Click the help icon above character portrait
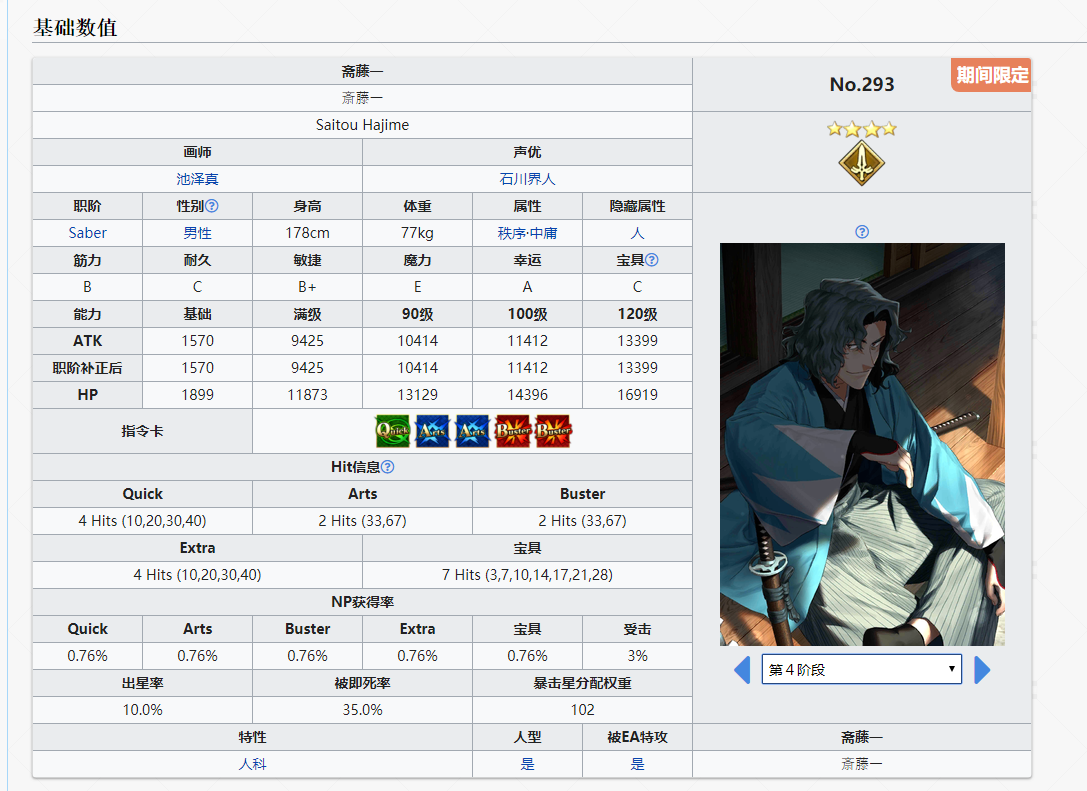This screenshot has height=791, width=1087. point(862,232)
